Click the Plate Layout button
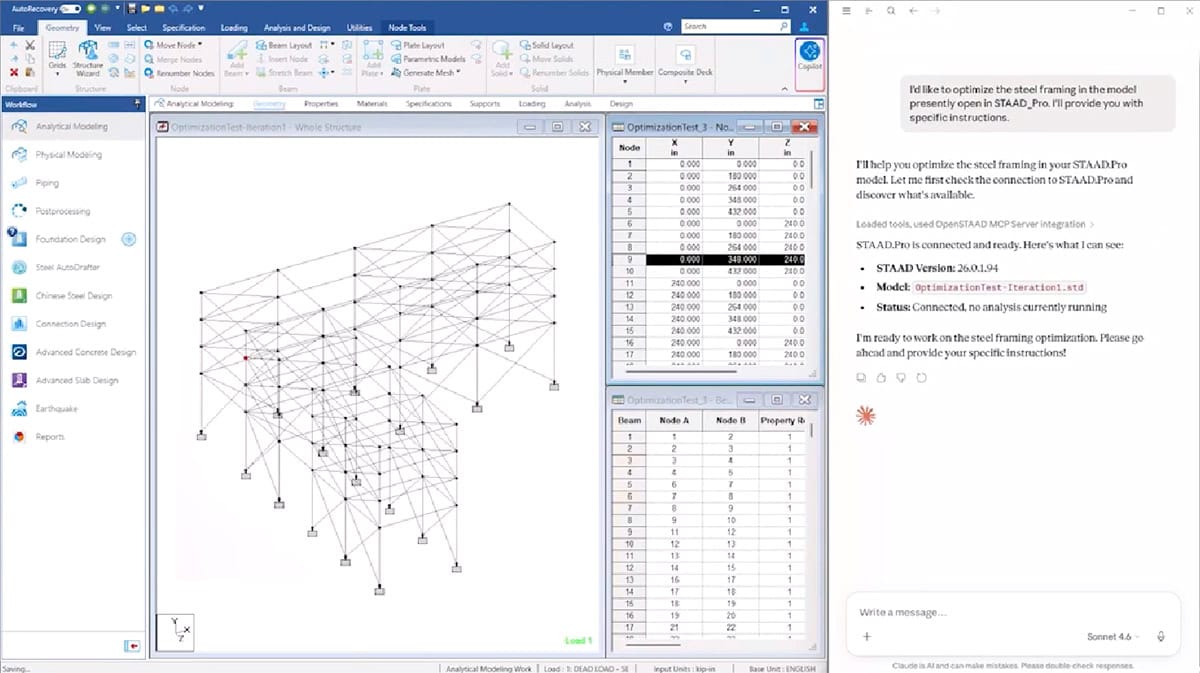Image resolution: width=1200 pixels, height=673 pixels. click(x=418, y=46)
